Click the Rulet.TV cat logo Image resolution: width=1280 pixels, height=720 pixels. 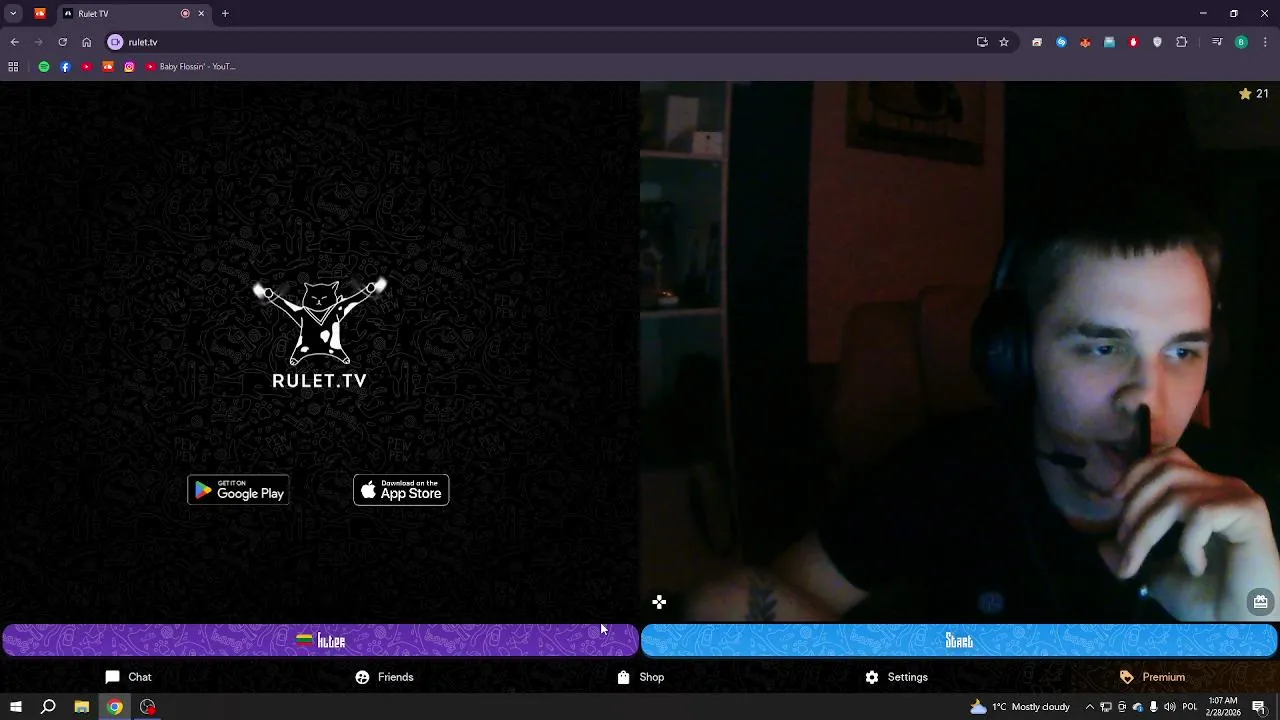tap(320, 334)
